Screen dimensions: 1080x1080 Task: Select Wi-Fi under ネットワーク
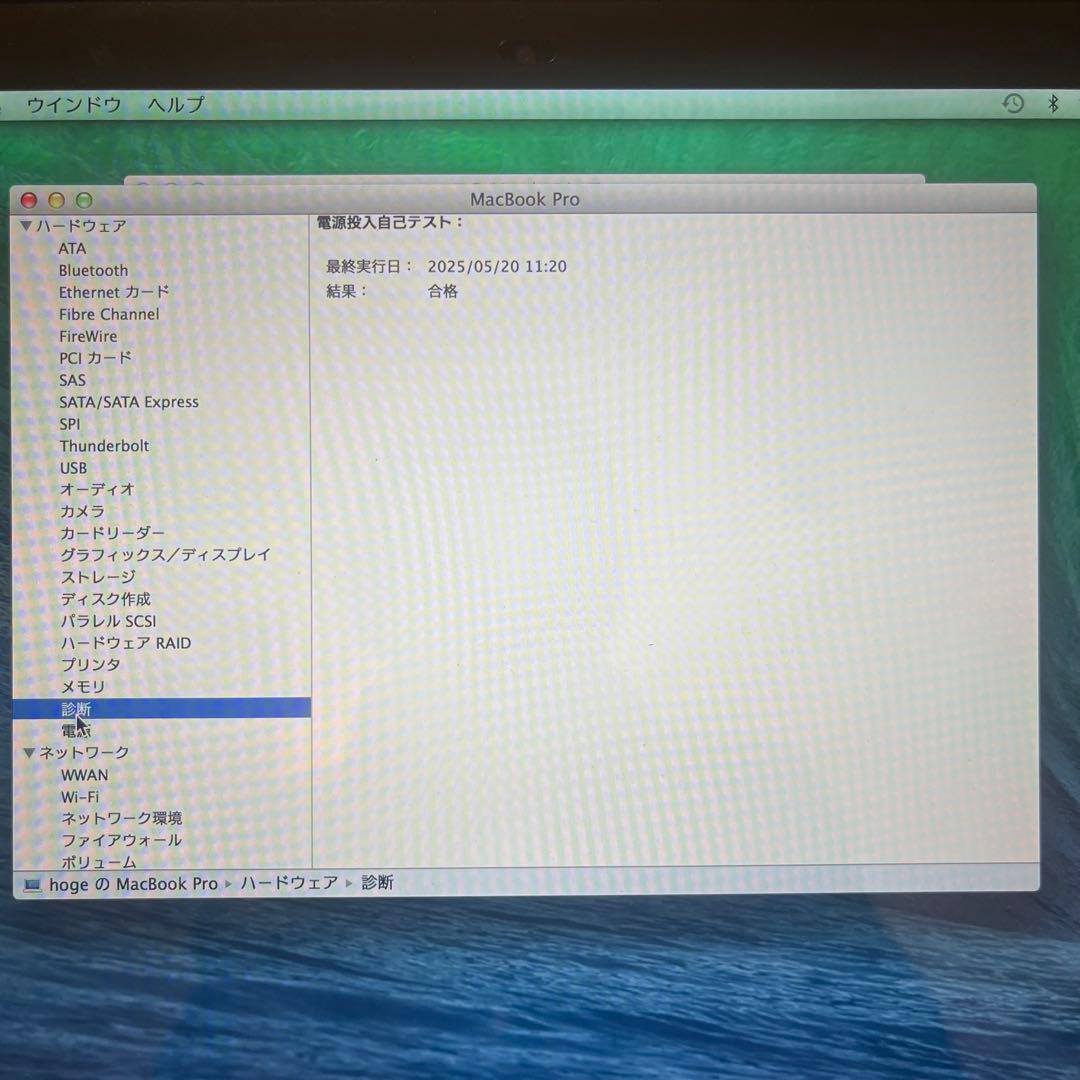79,797
